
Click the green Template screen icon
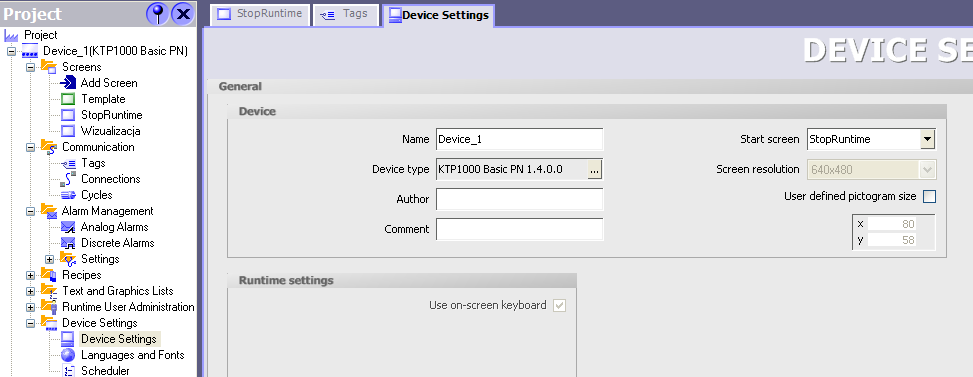[68, 99]
